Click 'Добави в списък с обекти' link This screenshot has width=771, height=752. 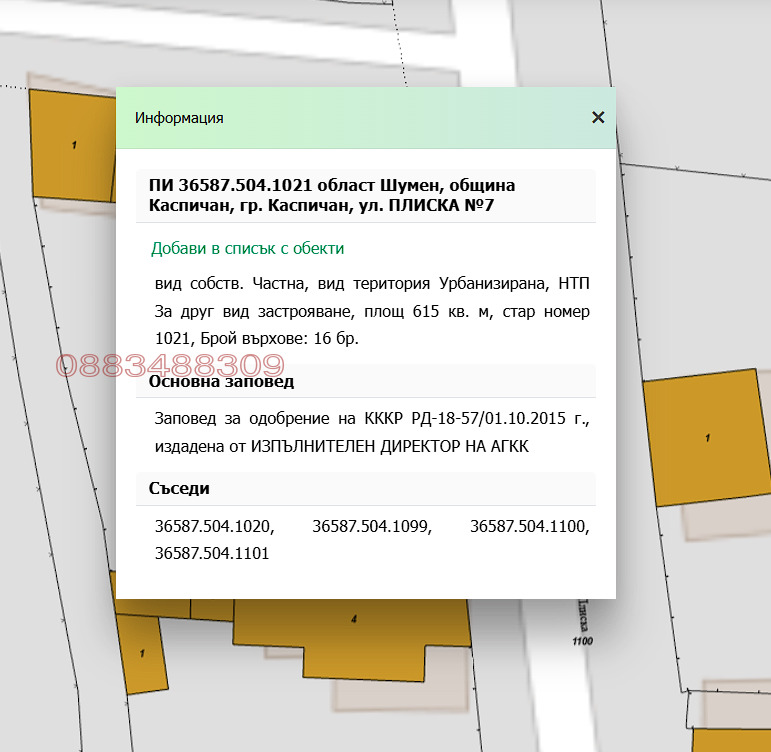click(247, 248)
